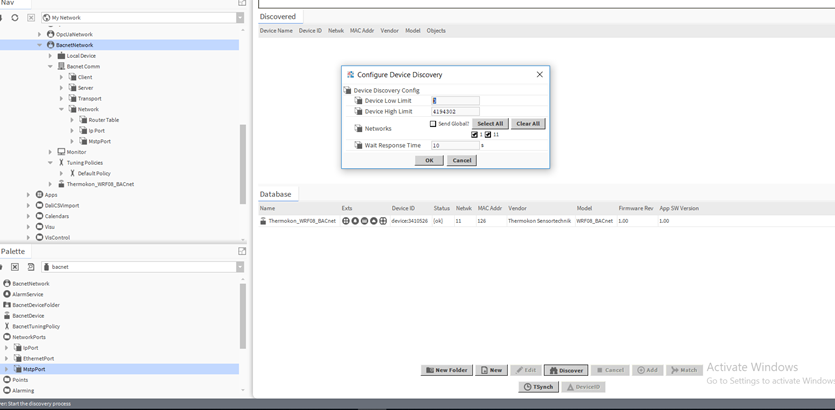Screen dimensions: 835x410
Task: Select the BacnetDevice icon in the Palette
Action: tap(7, 316)
